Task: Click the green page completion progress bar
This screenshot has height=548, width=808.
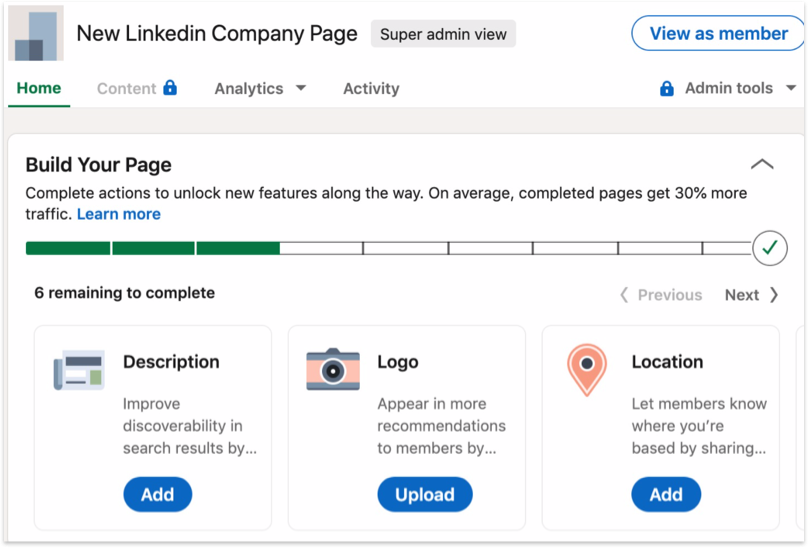Action: coord(152,248)
